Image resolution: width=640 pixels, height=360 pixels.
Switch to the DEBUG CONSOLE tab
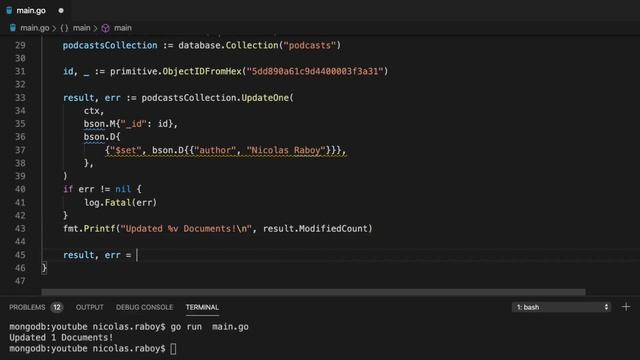[144, 307]
